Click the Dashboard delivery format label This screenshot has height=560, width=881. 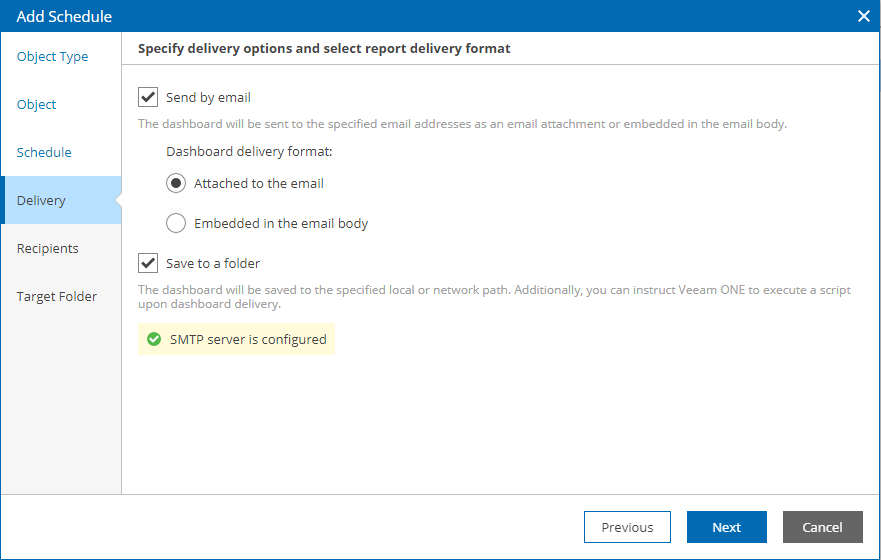click(x=249, y=152)
